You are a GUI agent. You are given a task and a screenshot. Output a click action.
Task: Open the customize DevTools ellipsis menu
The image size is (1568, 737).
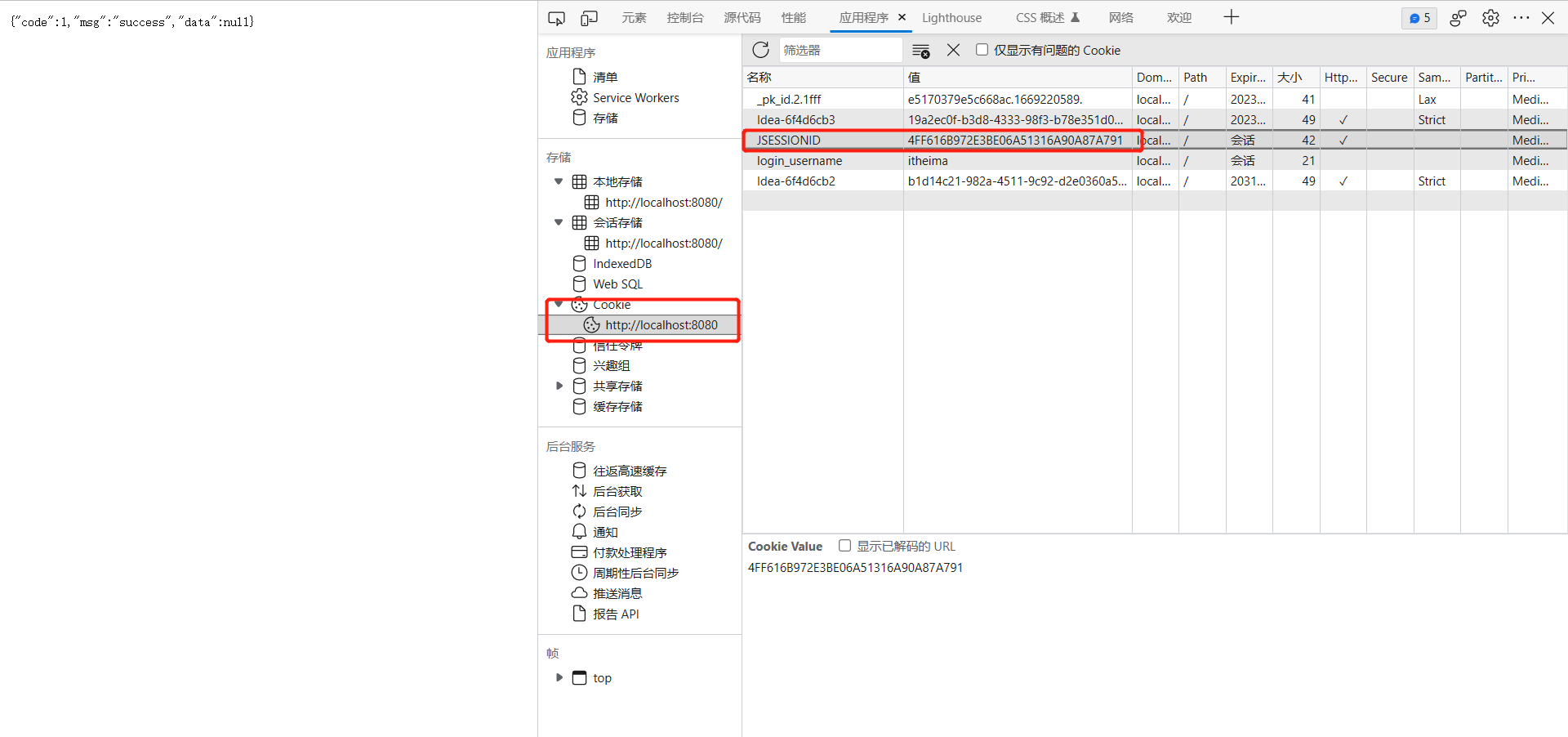point(1521,18)
